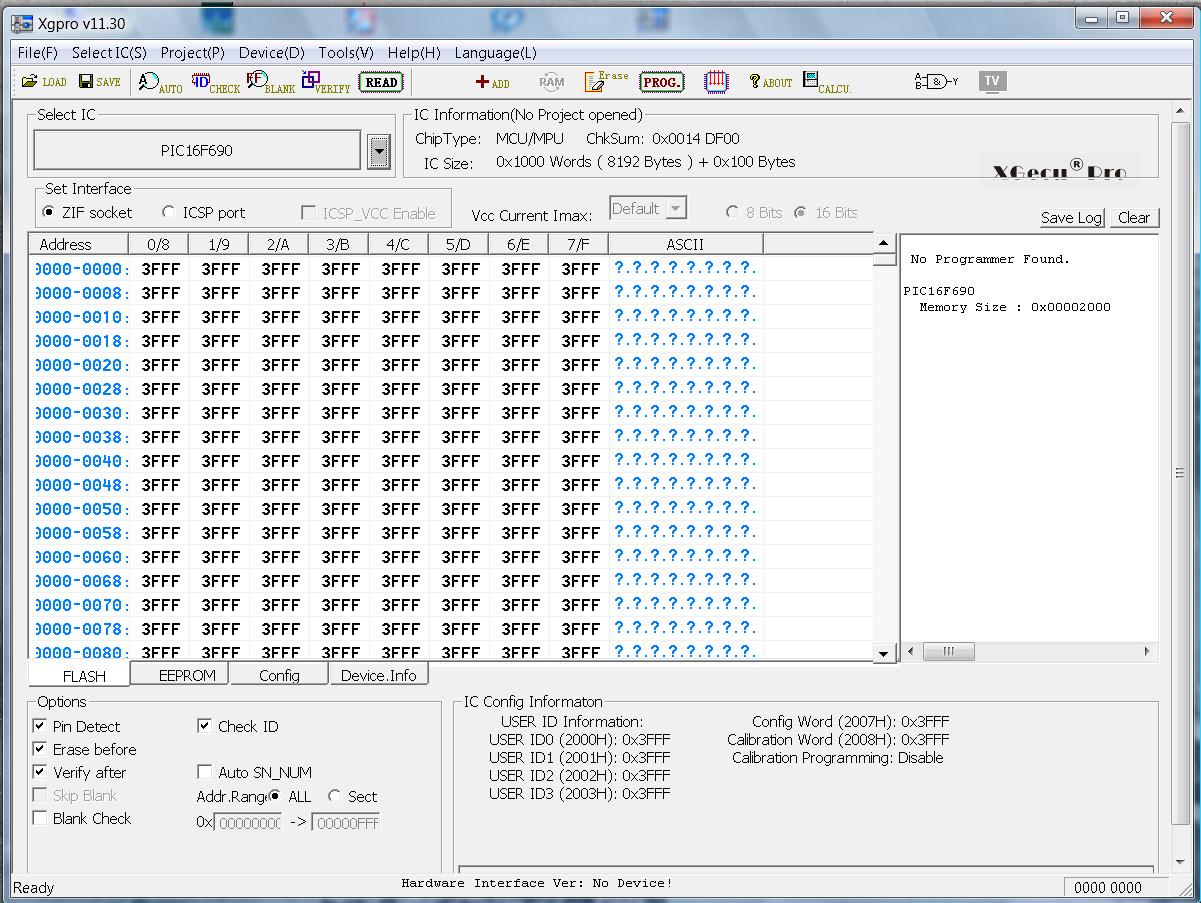Click the '0000 0000' status bar value
The height and width of the screenshot is (903, 1201).
[1108, 887]
